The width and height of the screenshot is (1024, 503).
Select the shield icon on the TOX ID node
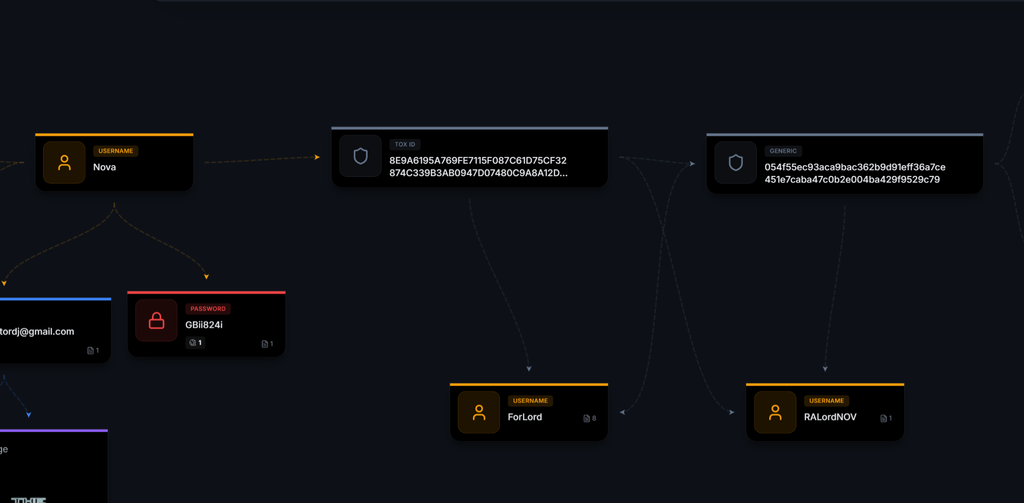(360, 156)
